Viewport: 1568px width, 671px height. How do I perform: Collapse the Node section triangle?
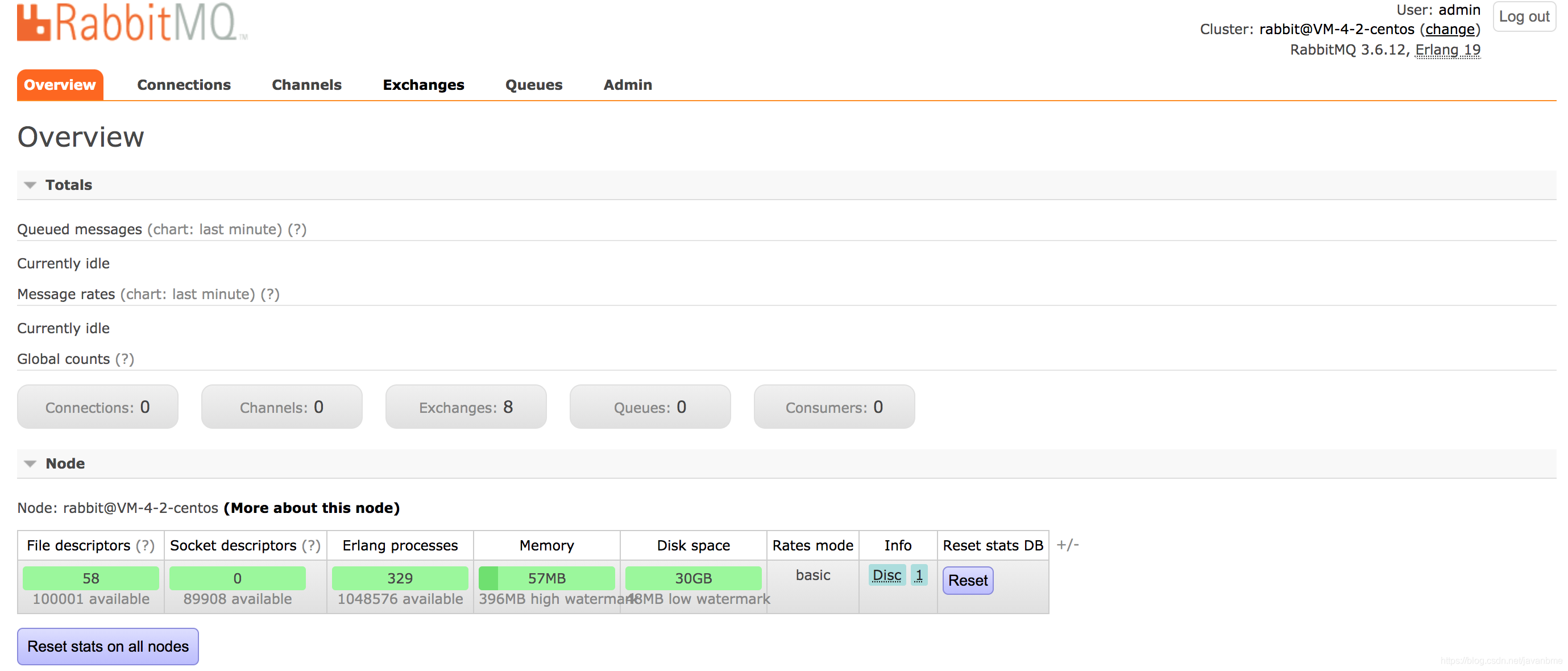coord(30,464)
